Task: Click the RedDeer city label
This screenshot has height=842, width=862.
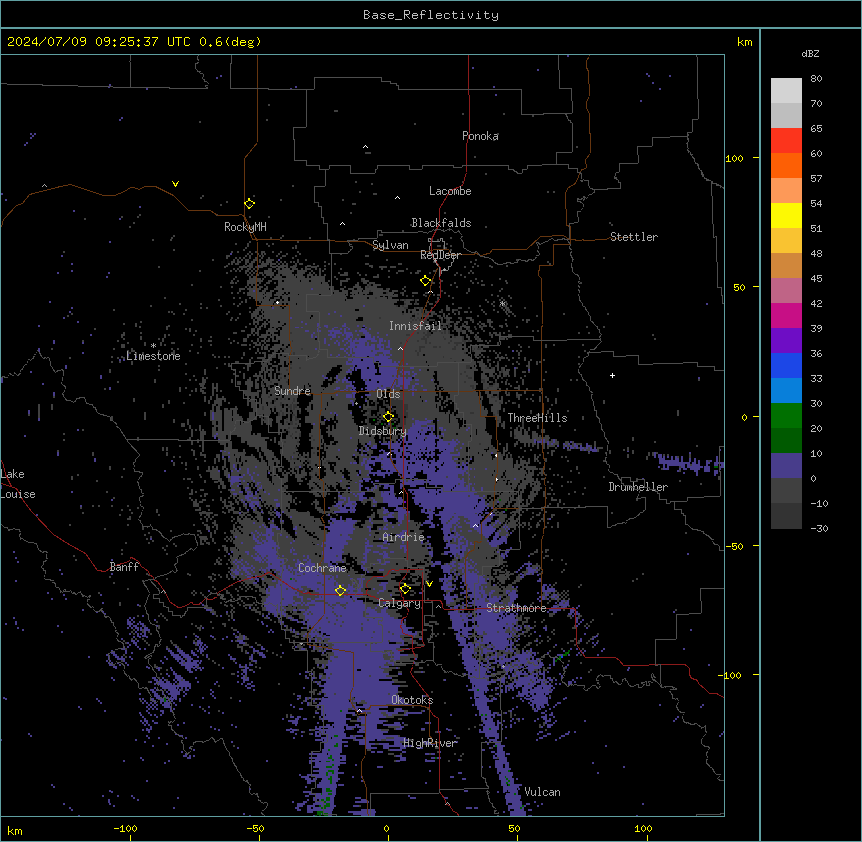Action: point(440,255)
